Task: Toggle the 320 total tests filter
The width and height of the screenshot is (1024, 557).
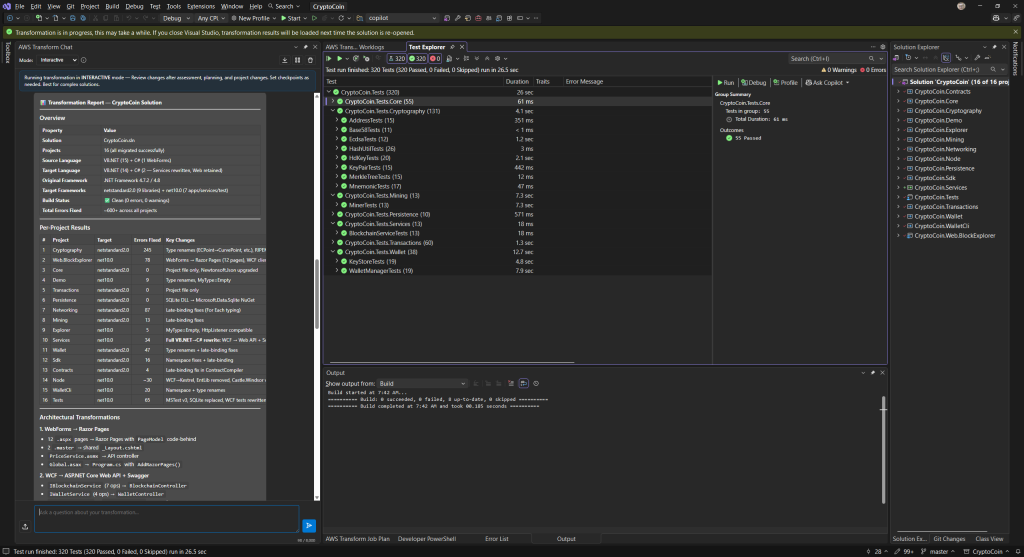Action: click(397, 58)
